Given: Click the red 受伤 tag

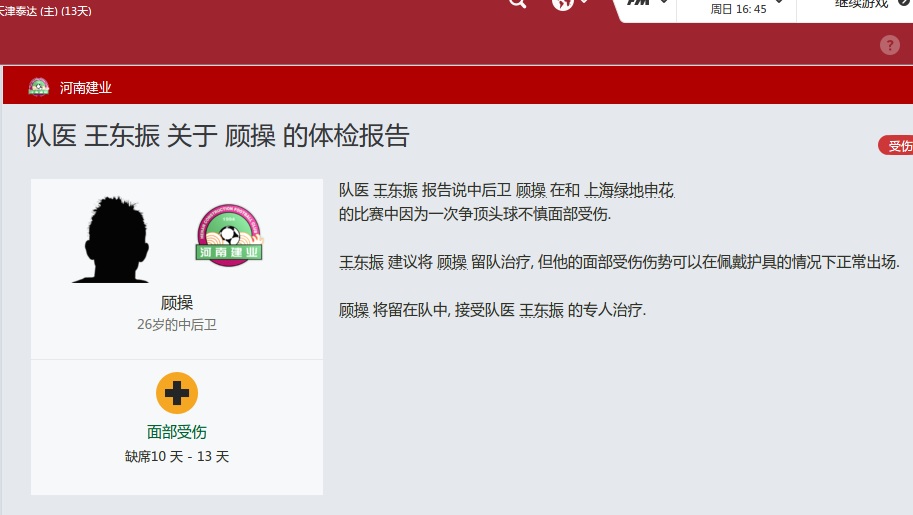Looking at the screenshot, I should [897, 146].
